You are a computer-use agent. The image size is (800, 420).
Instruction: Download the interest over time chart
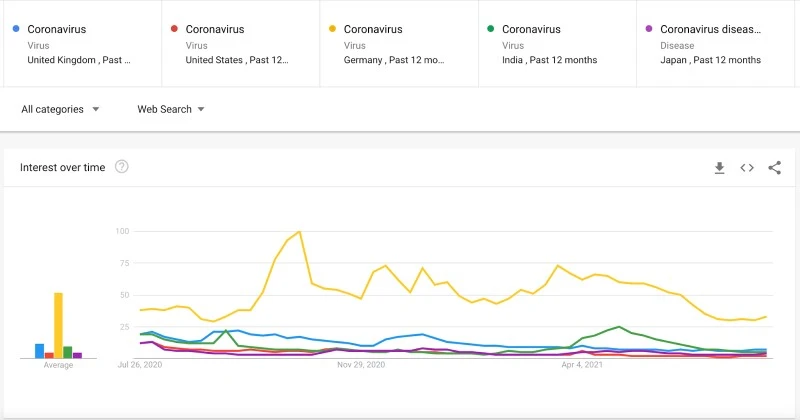click(719, 168)
